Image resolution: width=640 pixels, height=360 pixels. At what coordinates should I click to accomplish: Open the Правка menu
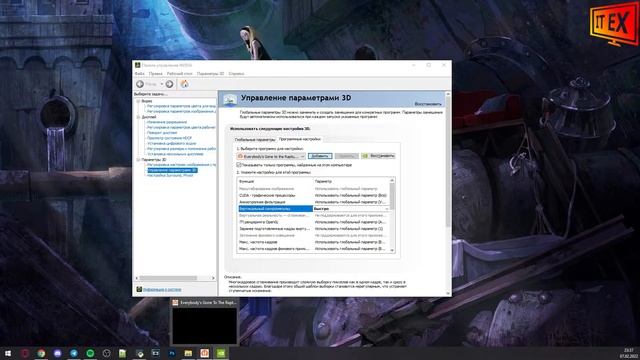pyautogui.click(x=156, y=73)
